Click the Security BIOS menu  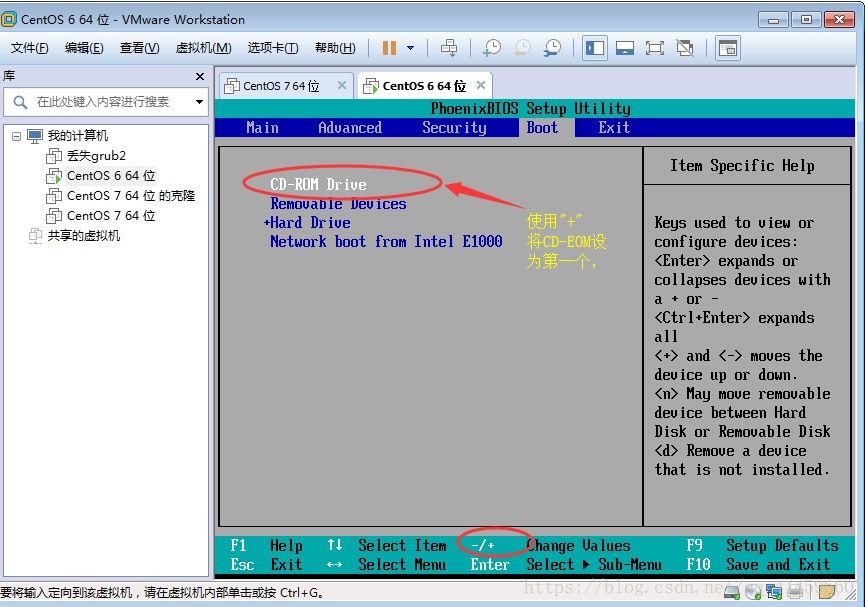(x=455, y=127)
